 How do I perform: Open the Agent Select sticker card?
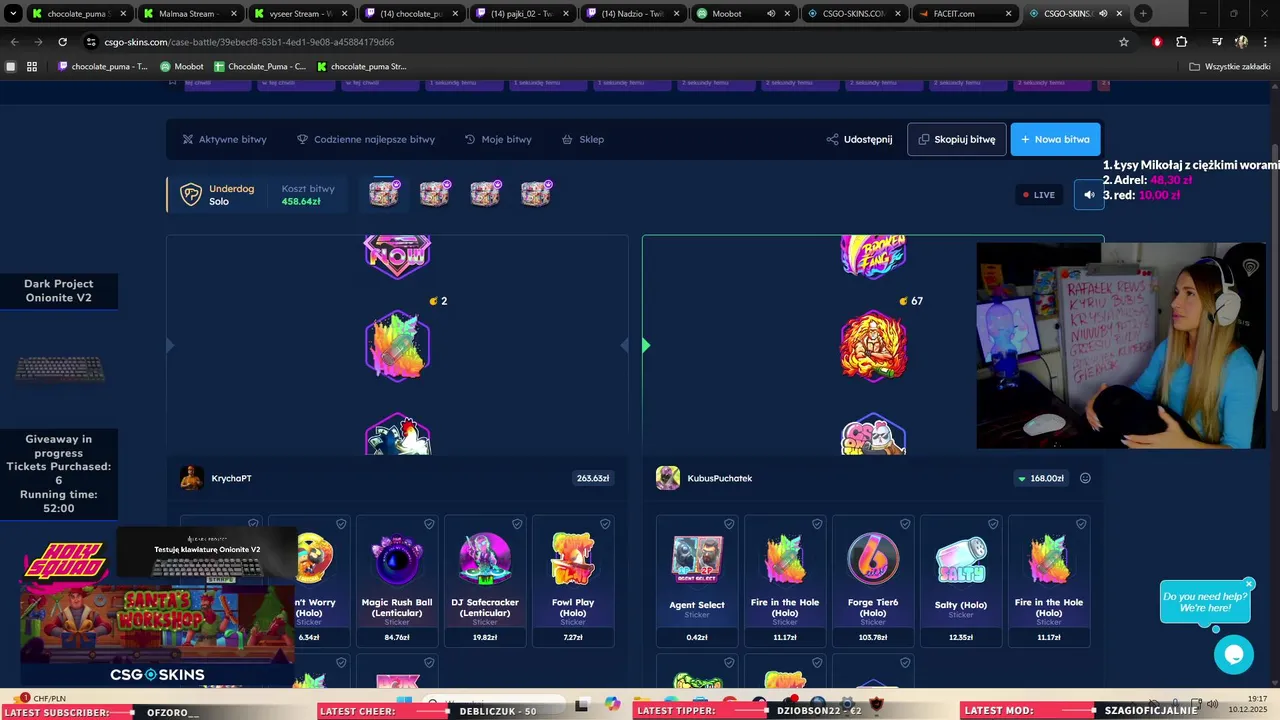pyautogui.click(x=697, y=581)
